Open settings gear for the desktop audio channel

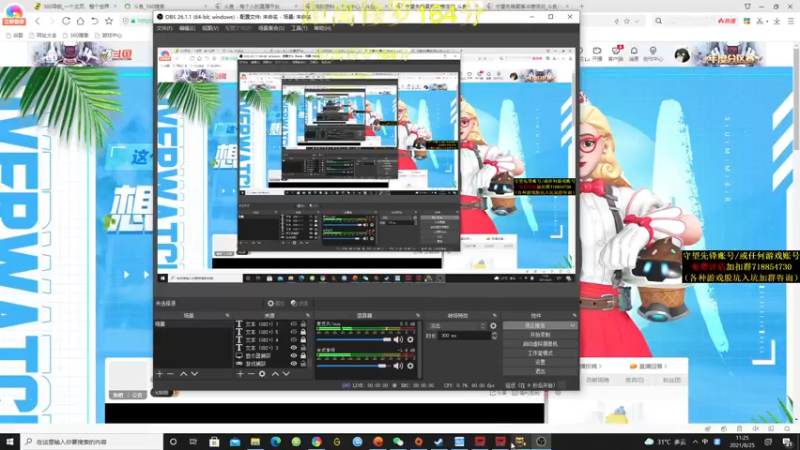[410, 365]
